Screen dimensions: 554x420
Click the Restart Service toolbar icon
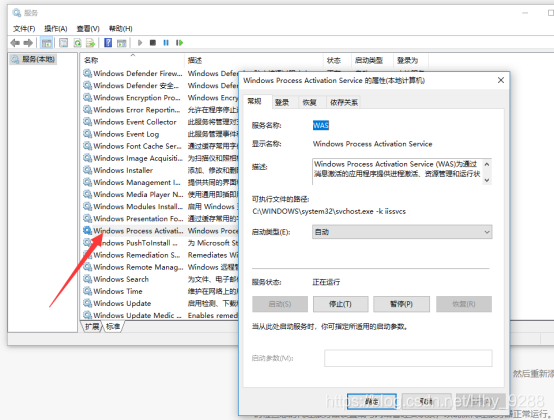(x=179, y=43)
